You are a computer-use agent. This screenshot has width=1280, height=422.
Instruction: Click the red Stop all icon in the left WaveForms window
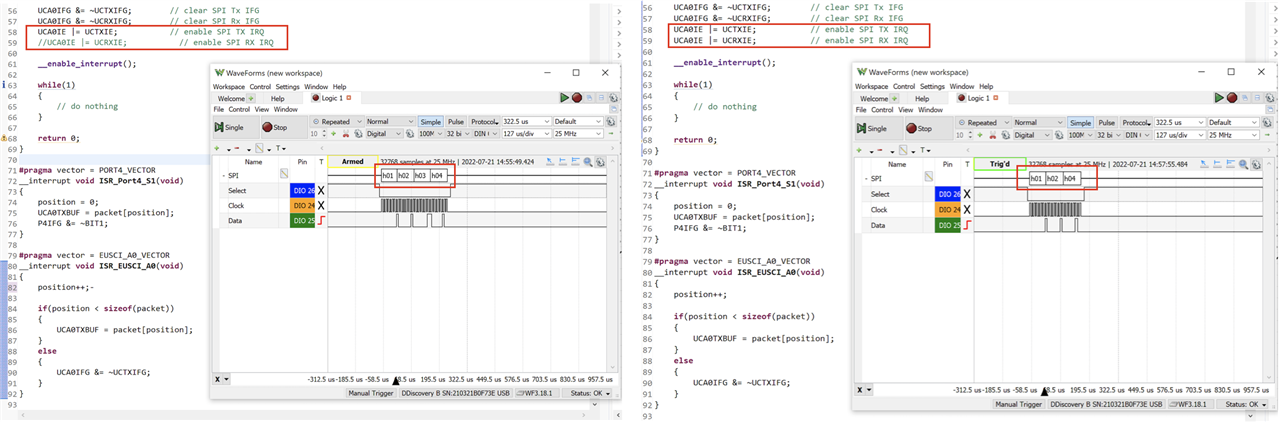pyautogui.click(x=577, y=98)
